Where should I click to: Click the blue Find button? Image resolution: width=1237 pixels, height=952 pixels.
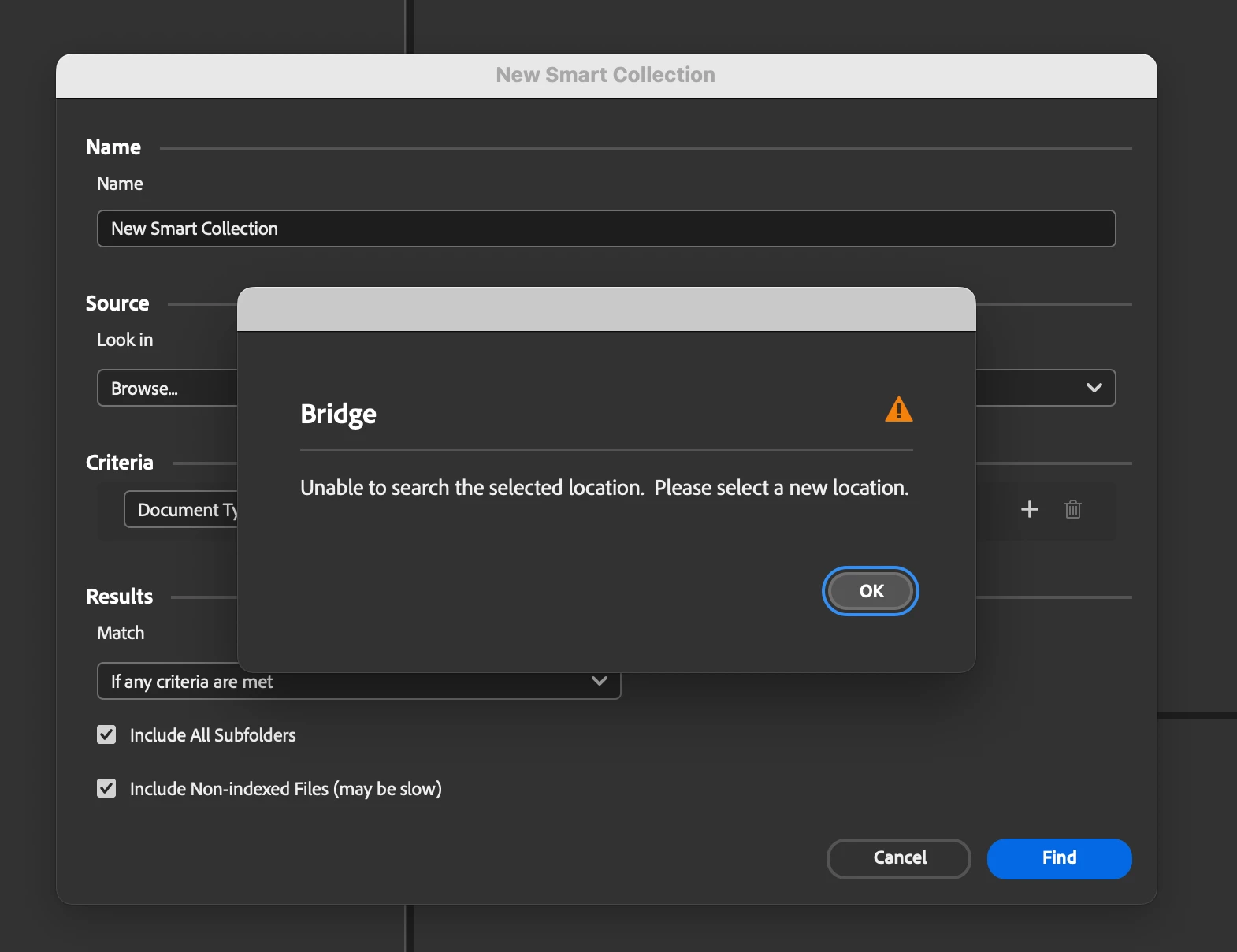point(1059,858)
